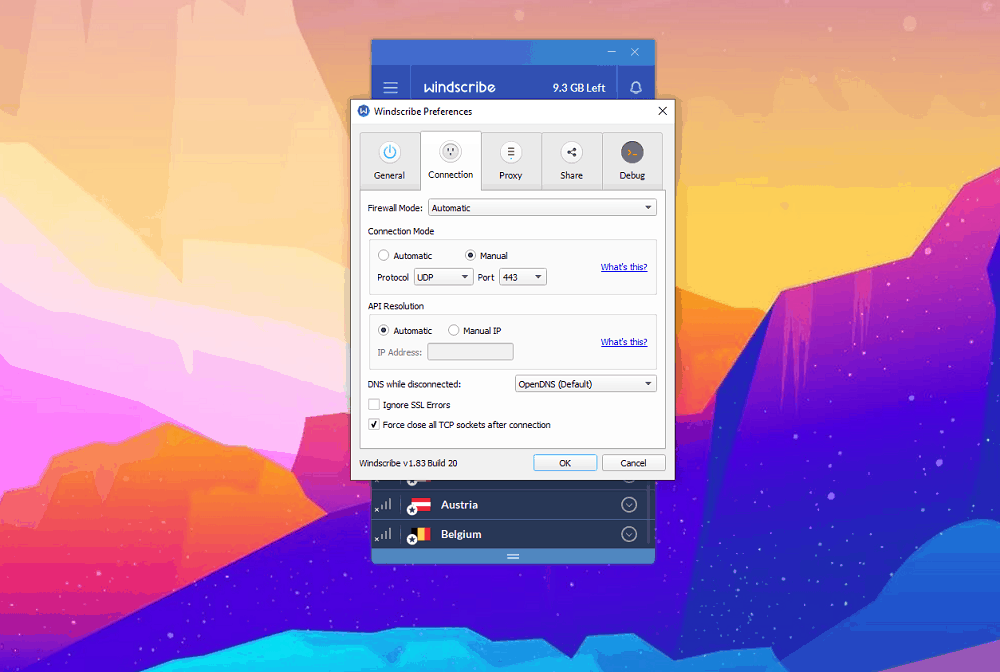Click Belgium signal strength bars

click(x=383, y=535)
